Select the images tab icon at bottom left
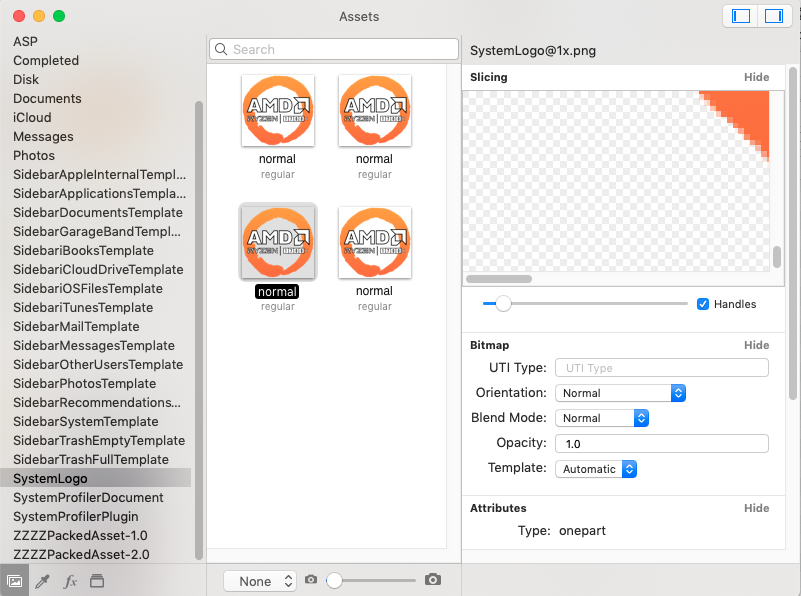801x596 pixels. 15,581
